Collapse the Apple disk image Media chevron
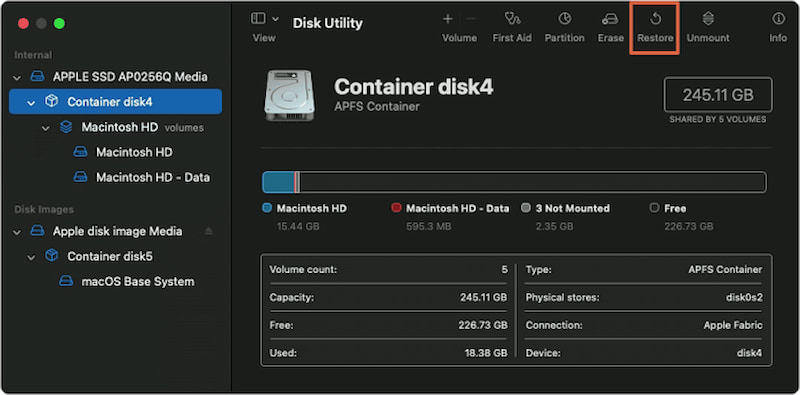800x395 pixels. tap(17, 232)
